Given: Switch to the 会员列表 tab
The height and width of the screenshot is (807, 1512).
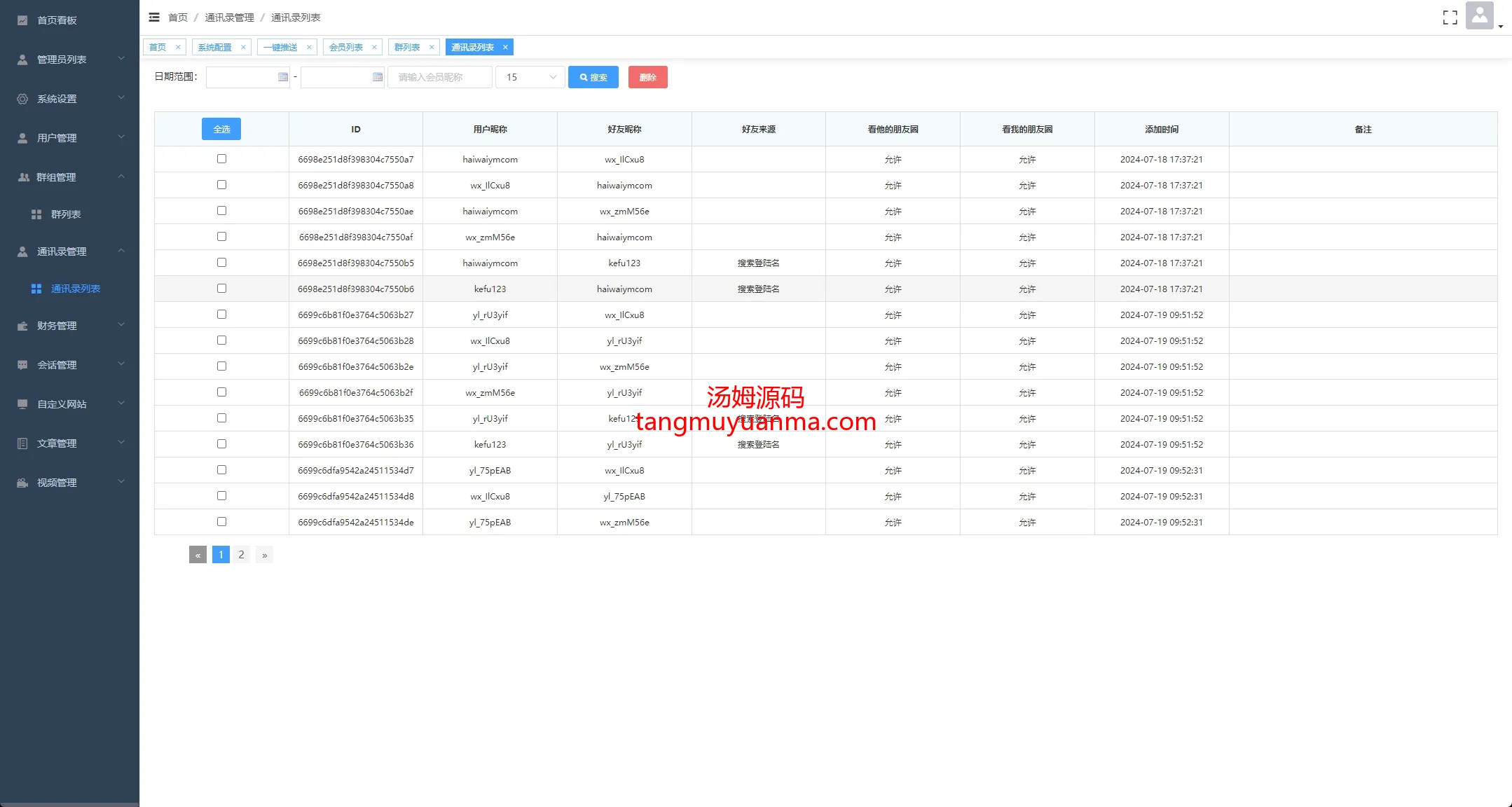Looking at the screenshot, I should [346, 48].
